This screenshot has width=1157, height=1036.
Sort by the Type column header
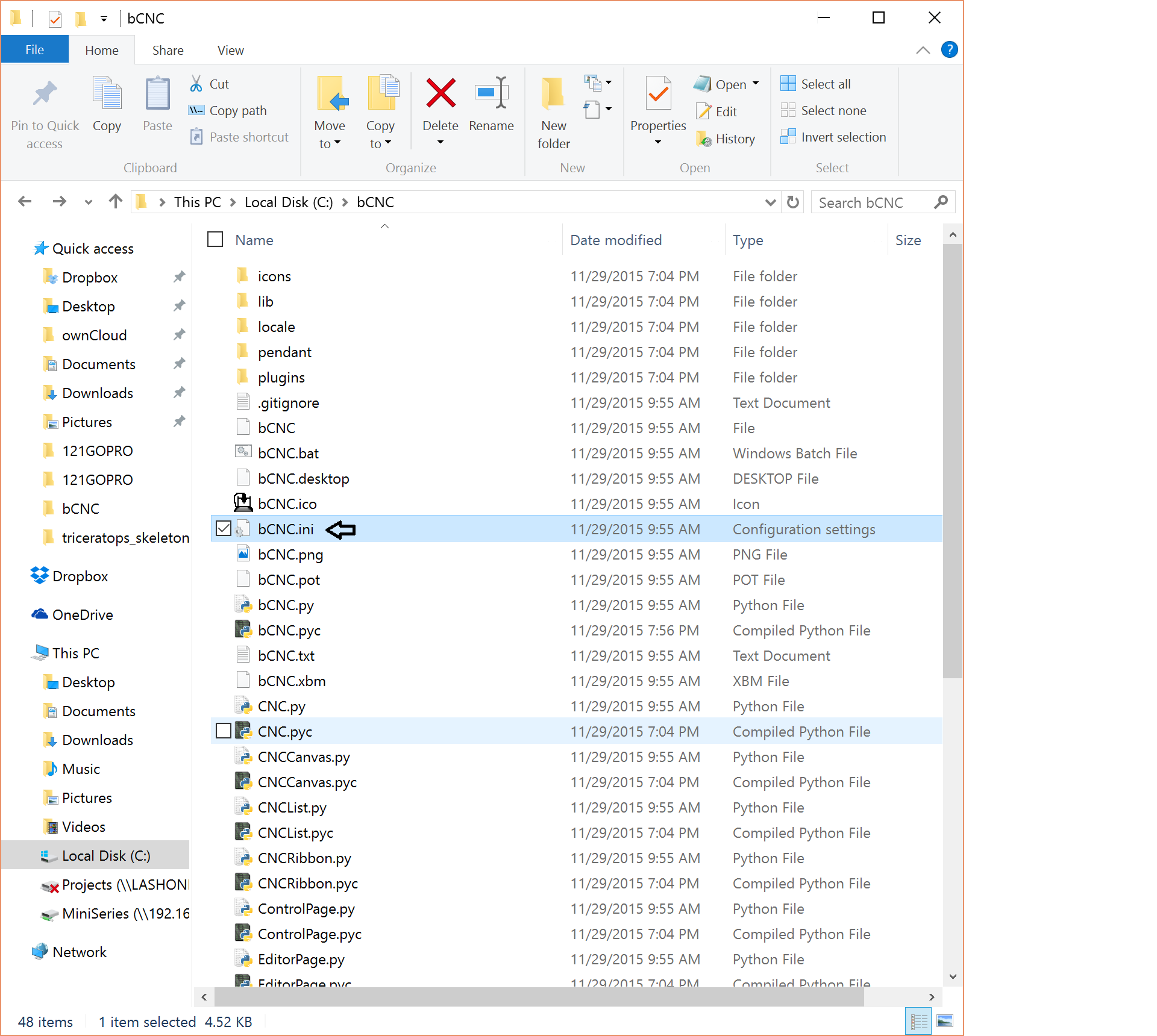point(806,240)
